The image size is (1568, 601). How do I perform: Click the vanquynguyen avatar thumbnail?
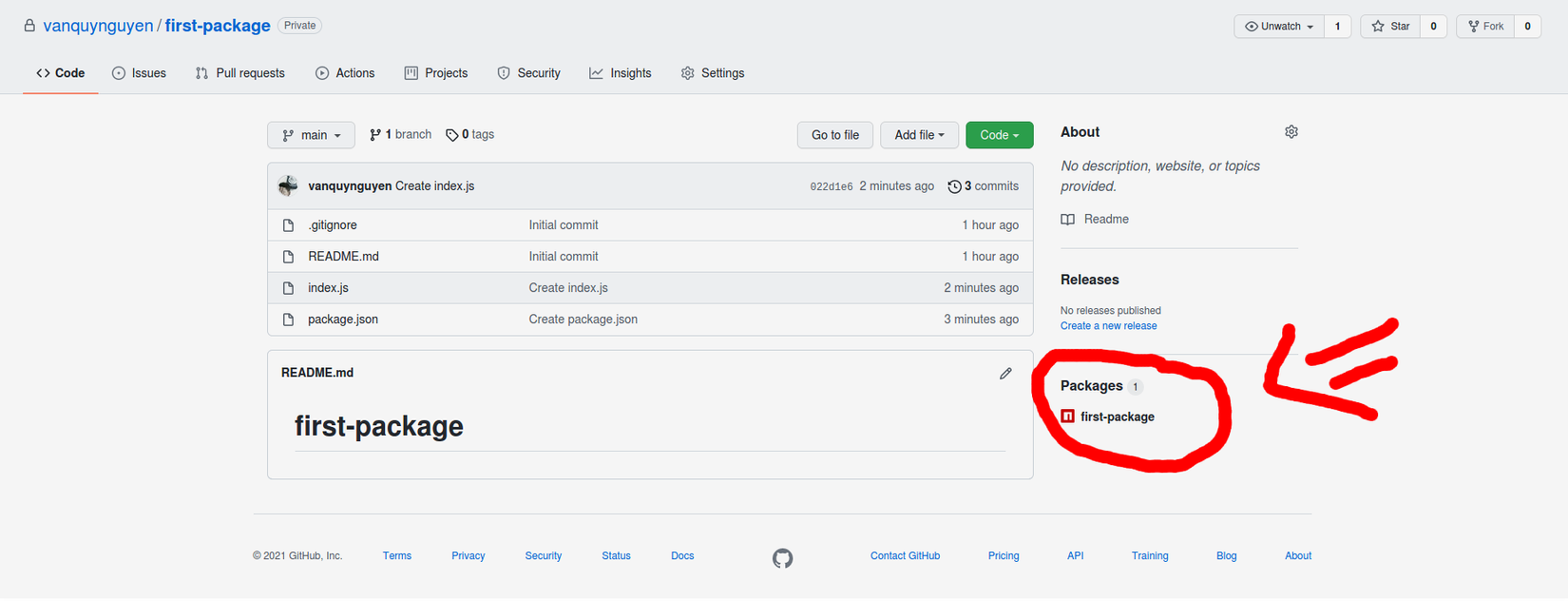pyautogui.click(x=288, y=186)
